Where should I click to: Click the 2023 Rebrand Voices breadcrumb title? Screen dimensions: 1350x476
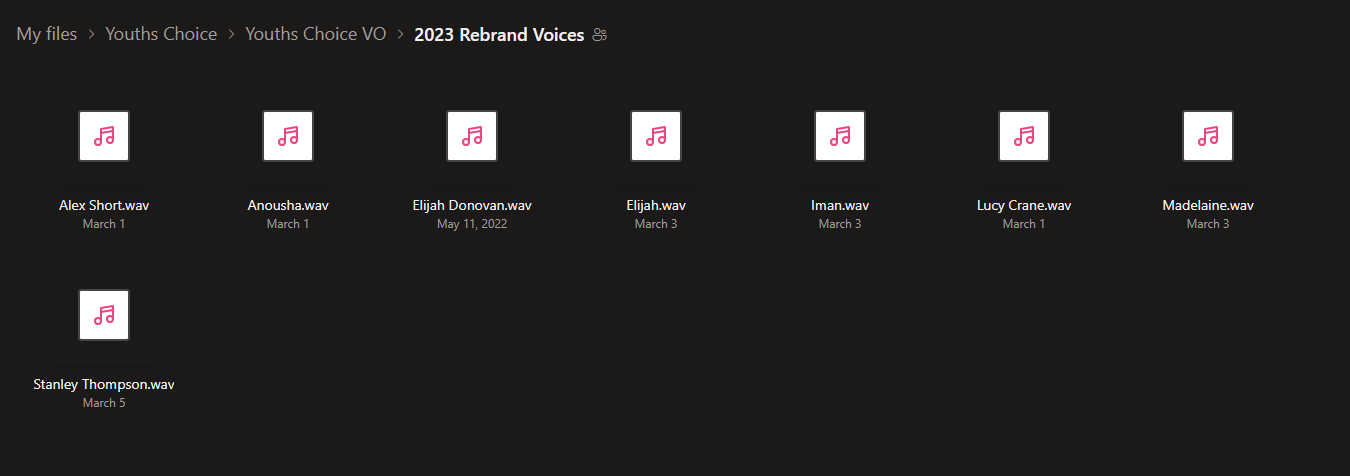click(499, 34)
